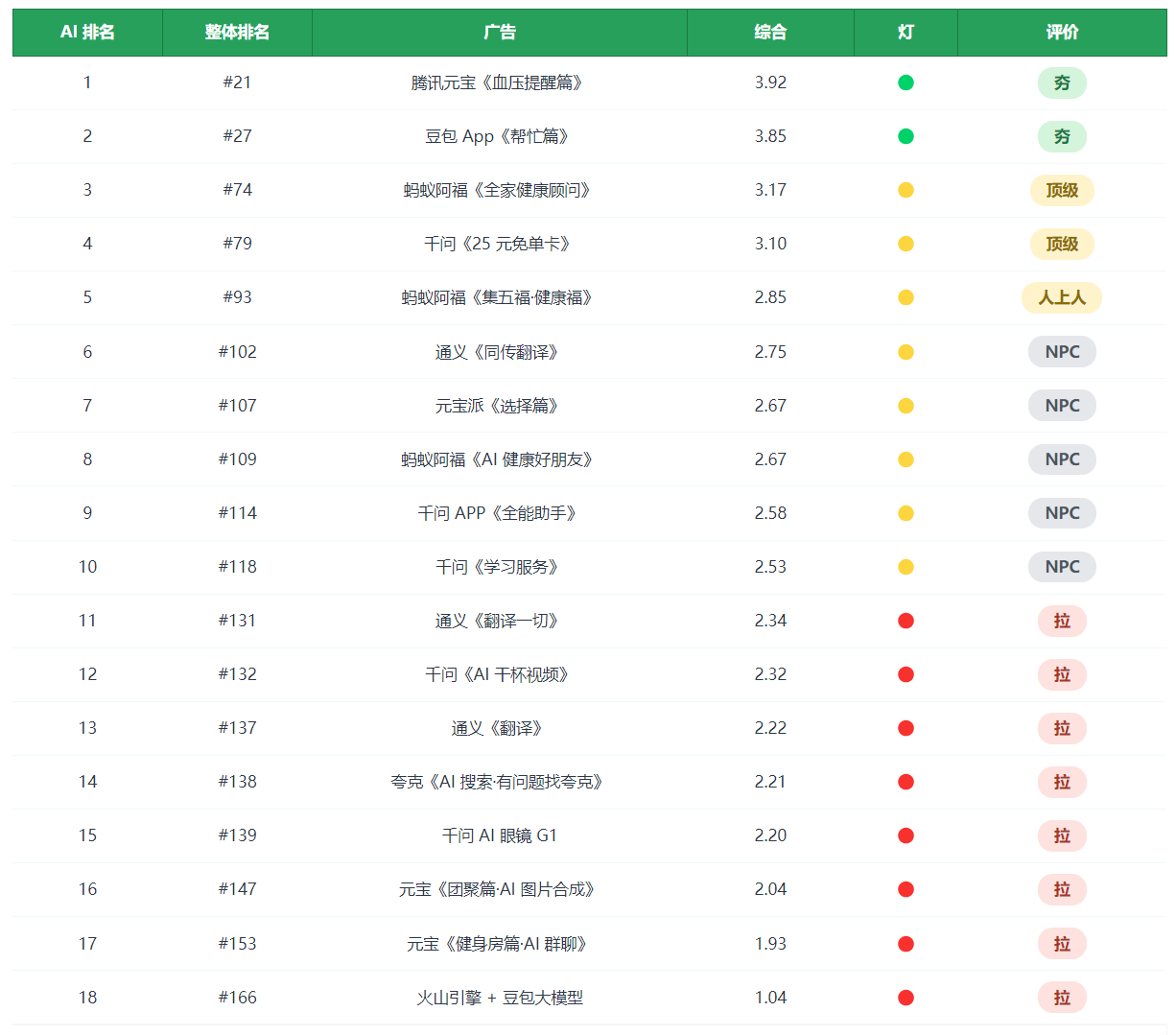This screenshot has width=1176, height=1035.
Task: Click 拉 badge in 通义《翻译一切》 row
Action: coord(1062,621)
